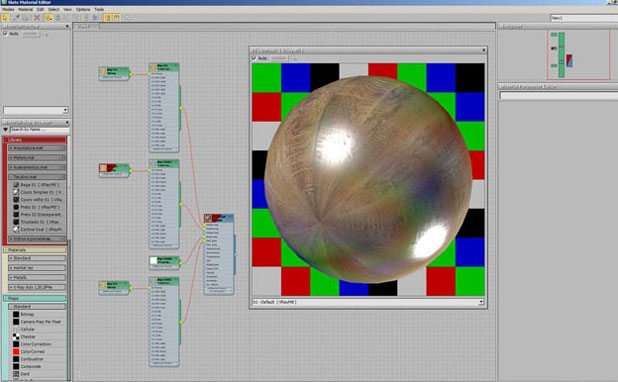Switch to the View1 tab
This screenshot has height=382, width=618.
click(86, 26)
